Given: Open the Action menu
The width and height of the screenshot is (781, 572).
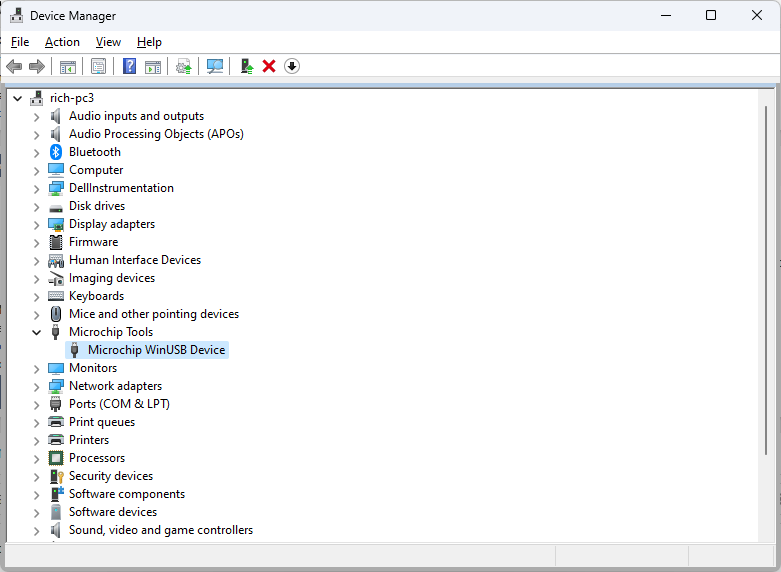Looking at the screenshot, I should point(62,42).
